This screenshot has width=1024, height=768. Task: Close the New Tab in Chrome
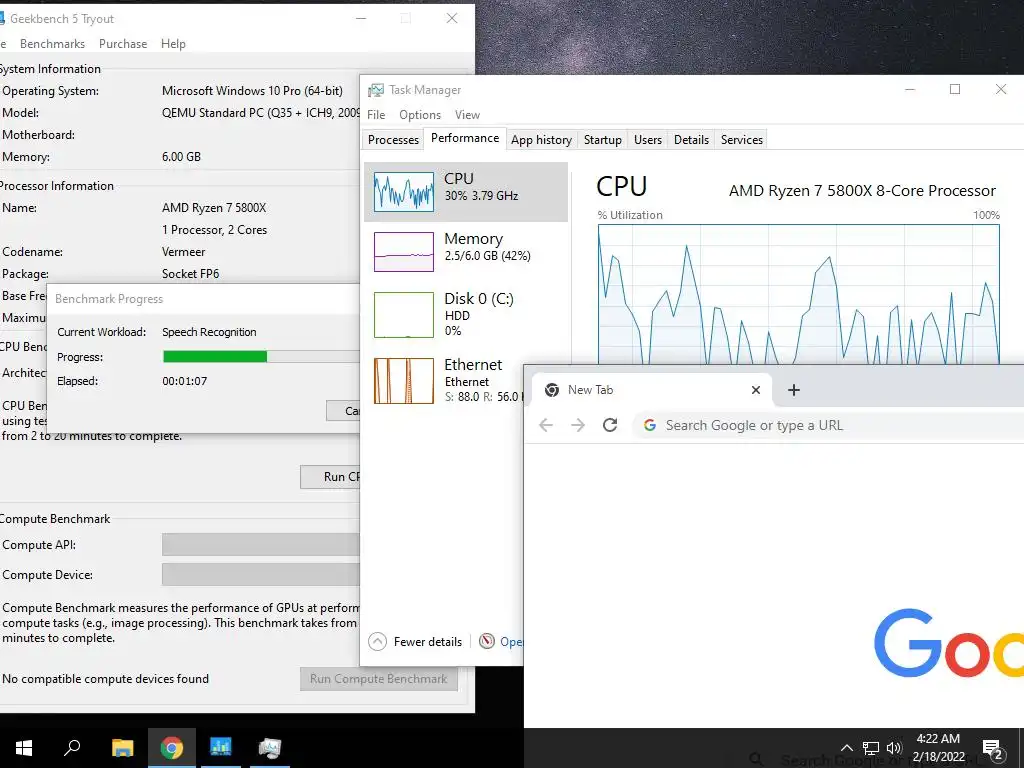pyautogui.click(x=756, y=390)
